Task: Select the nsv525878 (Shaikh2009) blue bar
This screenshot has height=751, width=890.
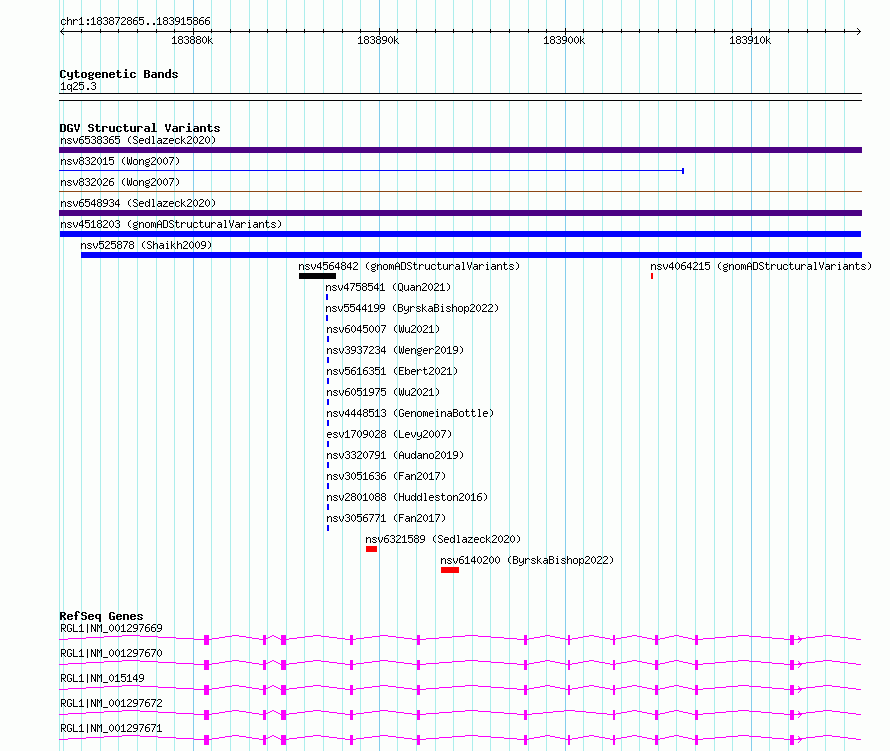Action: click(x=471, y=255)
